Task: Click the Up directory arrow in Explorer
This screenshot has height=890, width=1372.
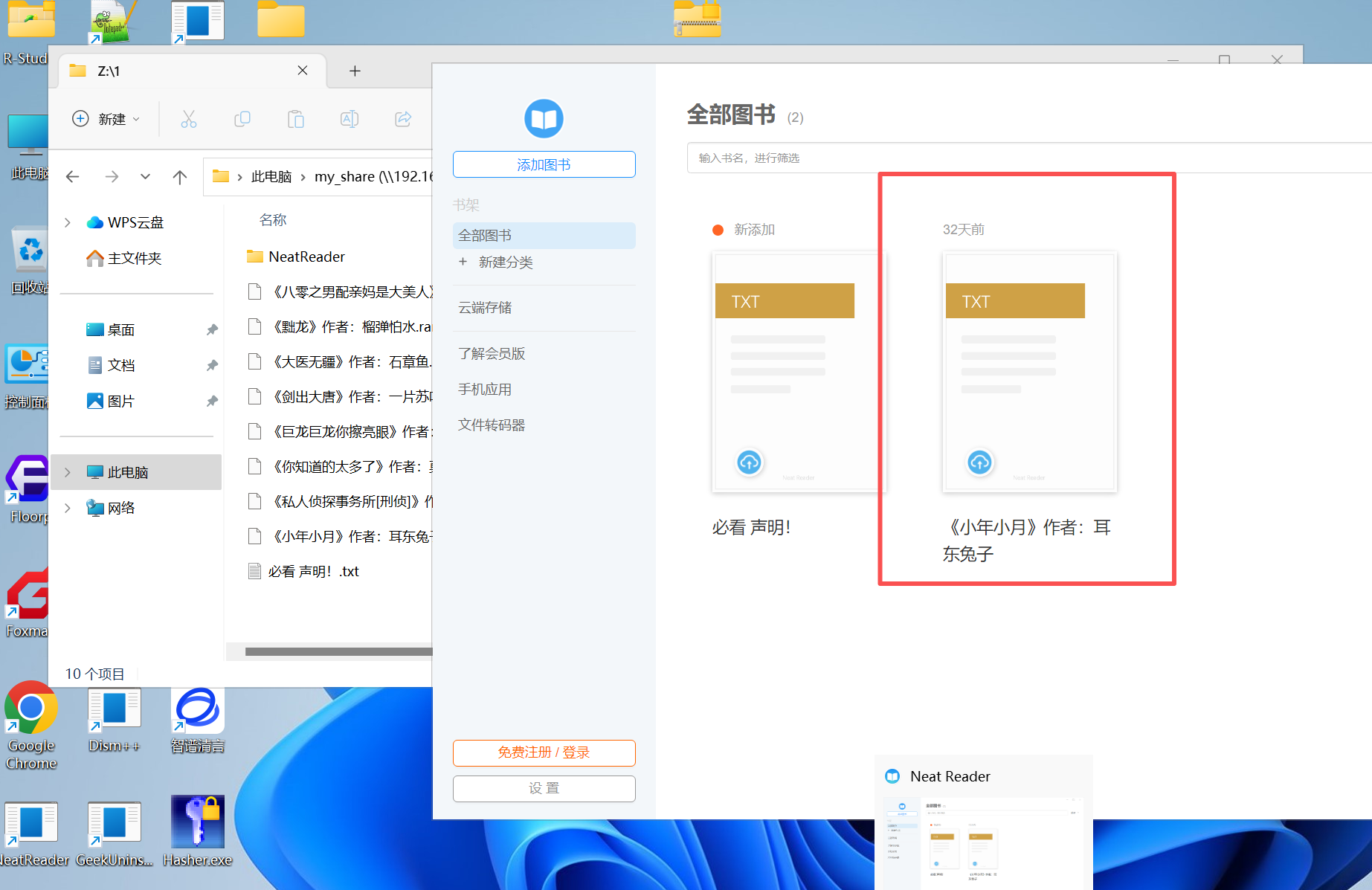Action: click(180, 177)
